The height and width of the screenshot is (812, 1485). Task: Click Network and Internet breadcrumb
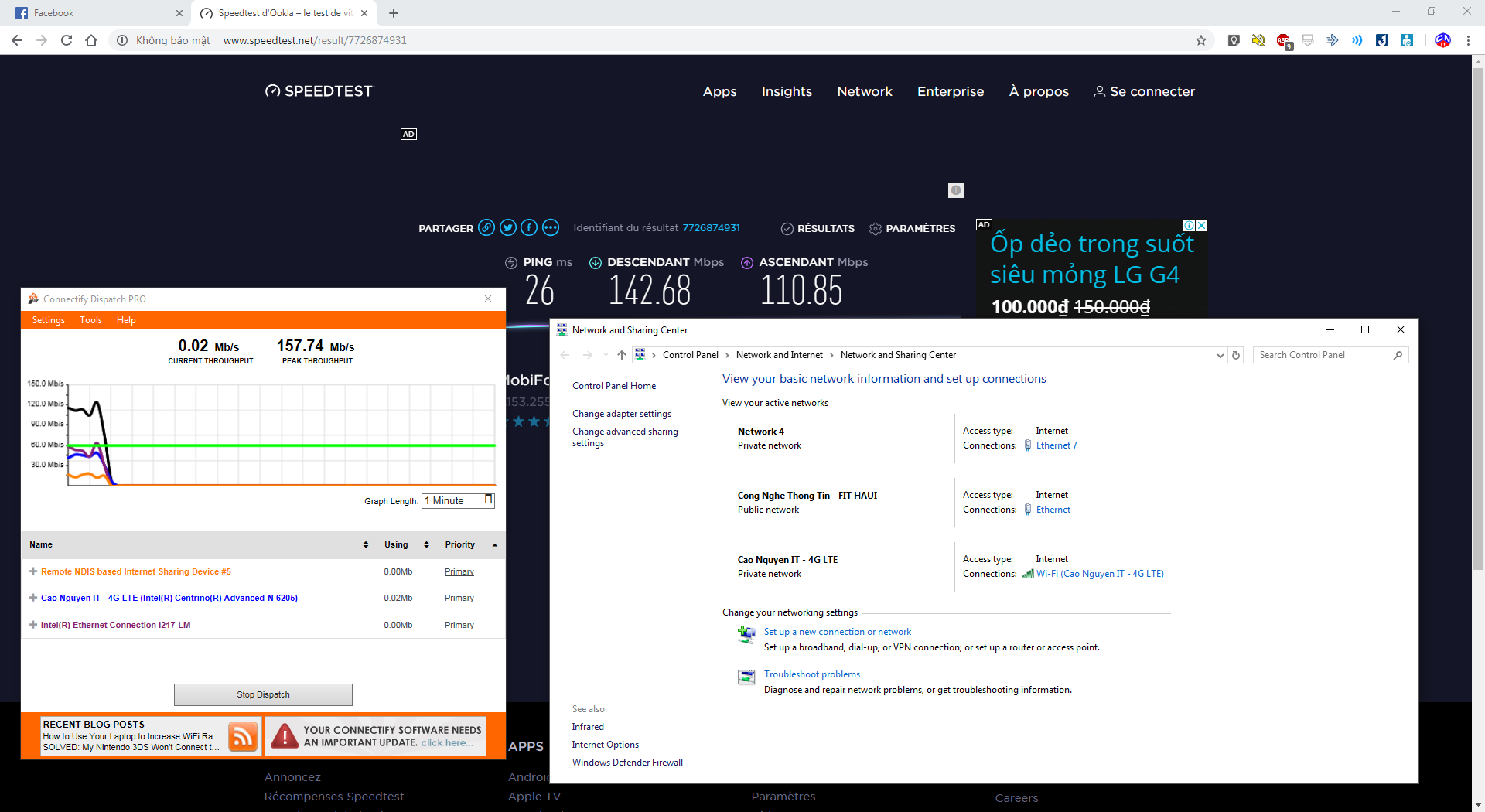point(779,355)
